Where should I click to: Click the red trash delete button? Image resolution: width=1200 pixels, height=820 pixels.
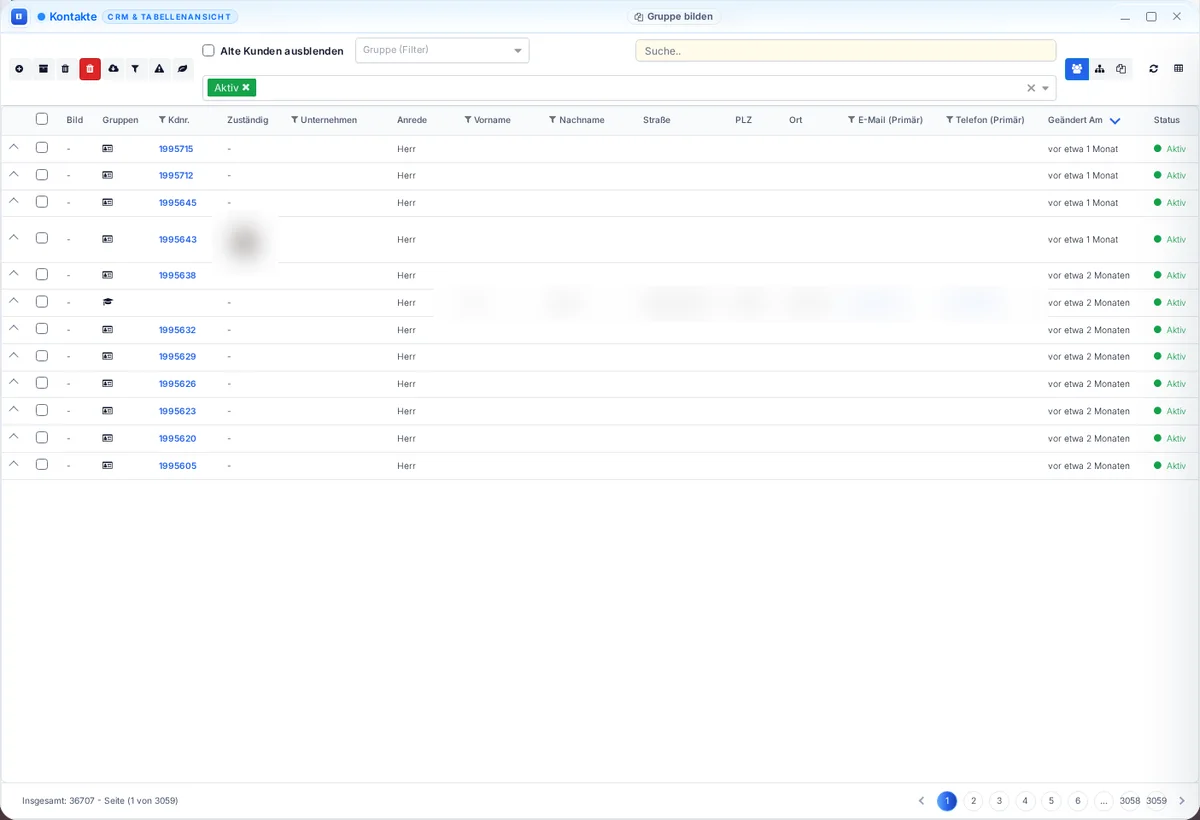click(x=90, y=69)
